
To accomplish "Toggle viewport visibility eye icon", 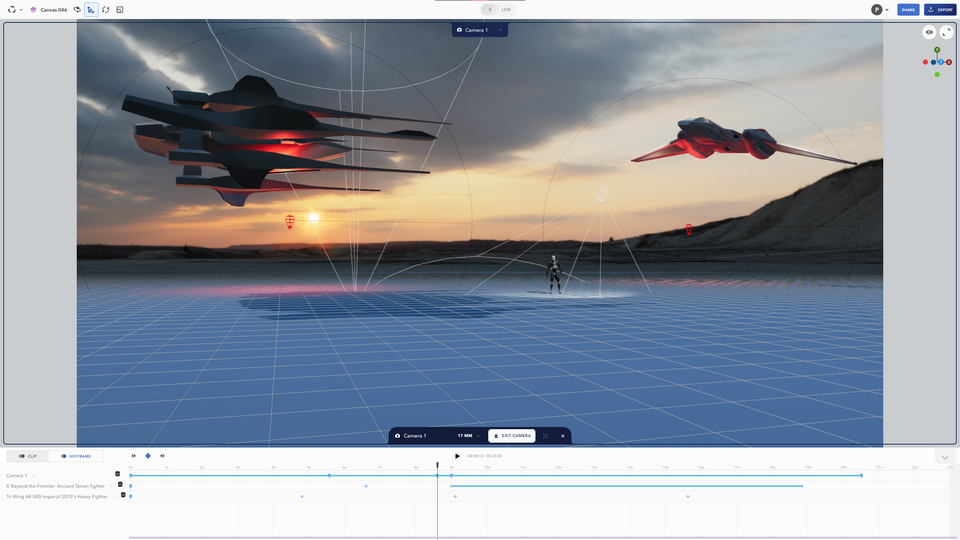I will [x=929, y=32].
